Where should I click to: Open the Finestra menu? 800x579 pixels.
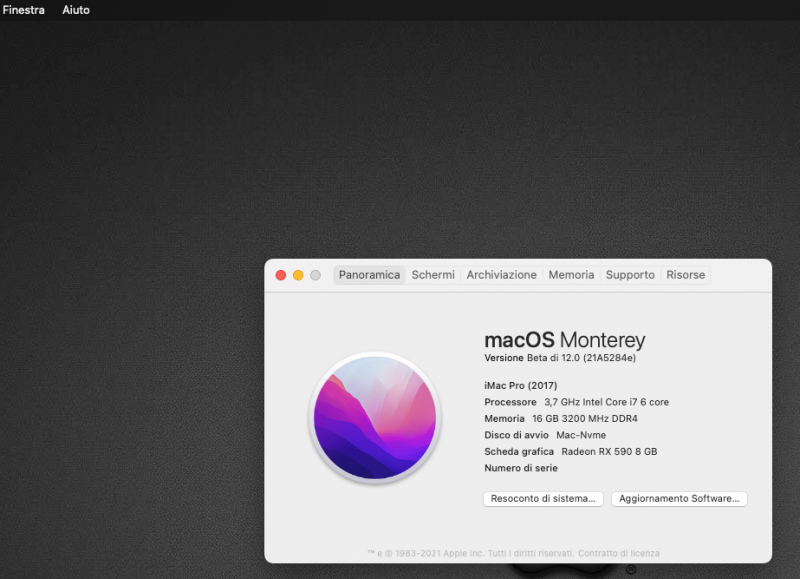coord(23,10)
